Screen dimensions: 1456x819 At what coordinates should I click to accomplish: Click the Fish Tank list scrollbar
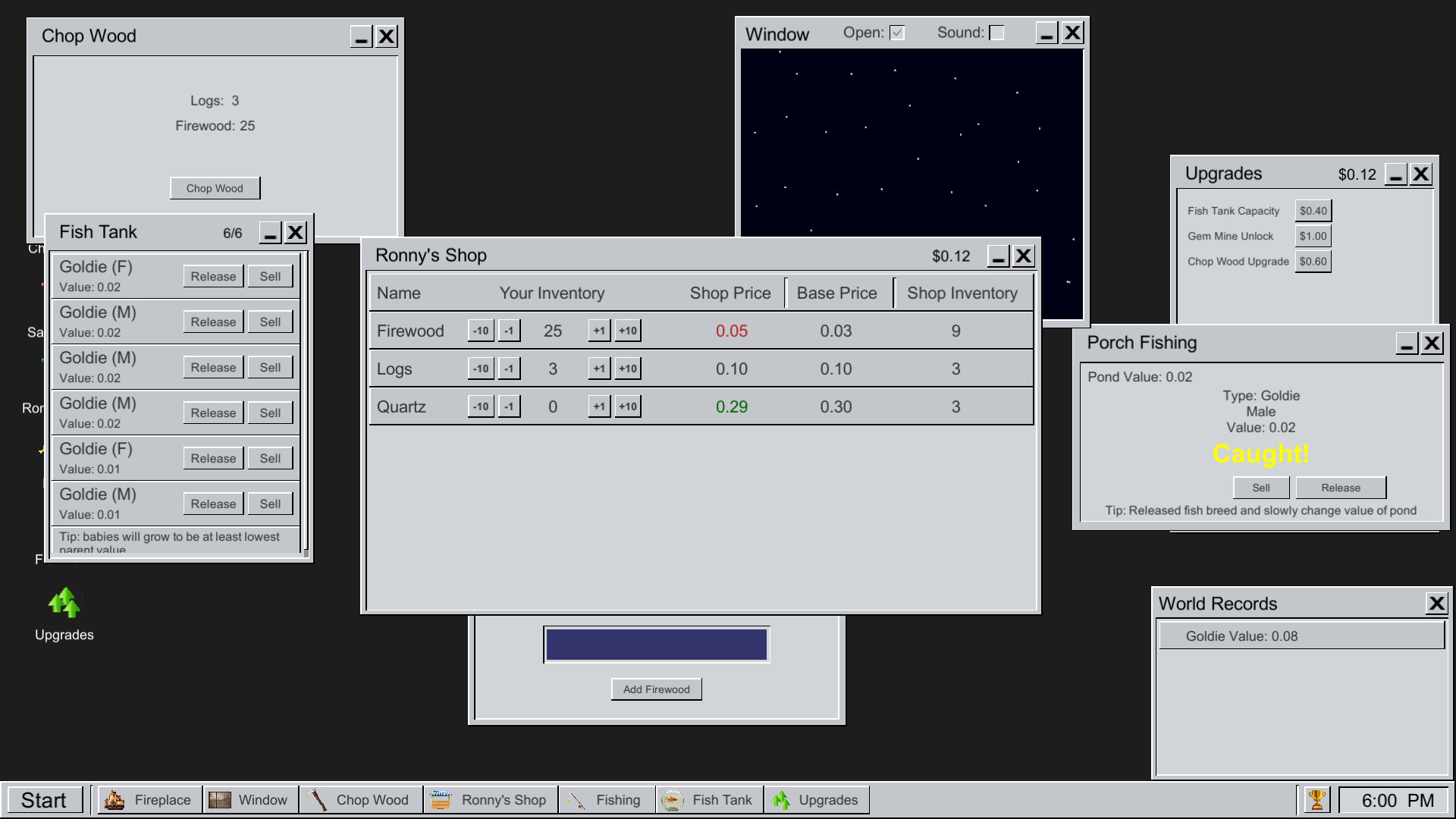click(305, 402)
